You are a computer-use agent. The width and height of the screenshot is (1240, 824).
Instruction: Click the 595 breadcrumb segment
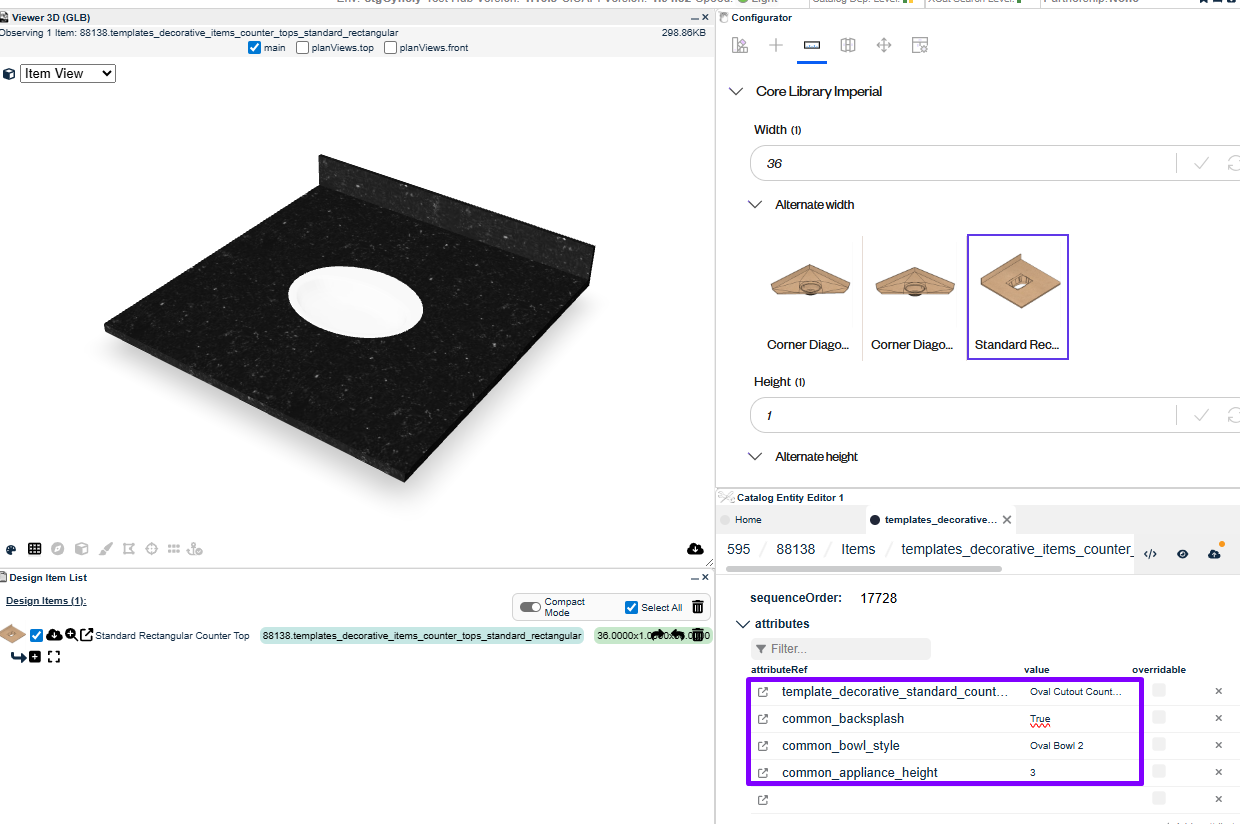[739, 549]
